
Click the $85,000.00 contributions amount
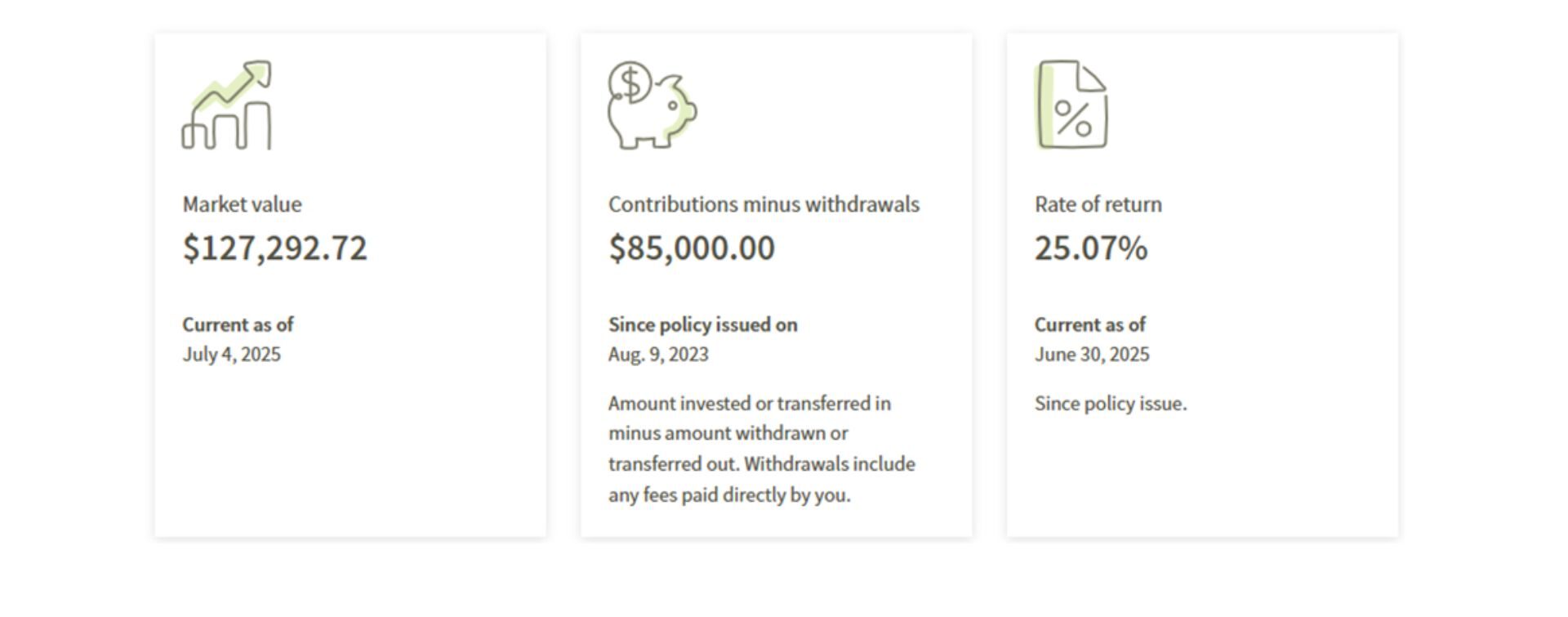click(x=692, y=248)
